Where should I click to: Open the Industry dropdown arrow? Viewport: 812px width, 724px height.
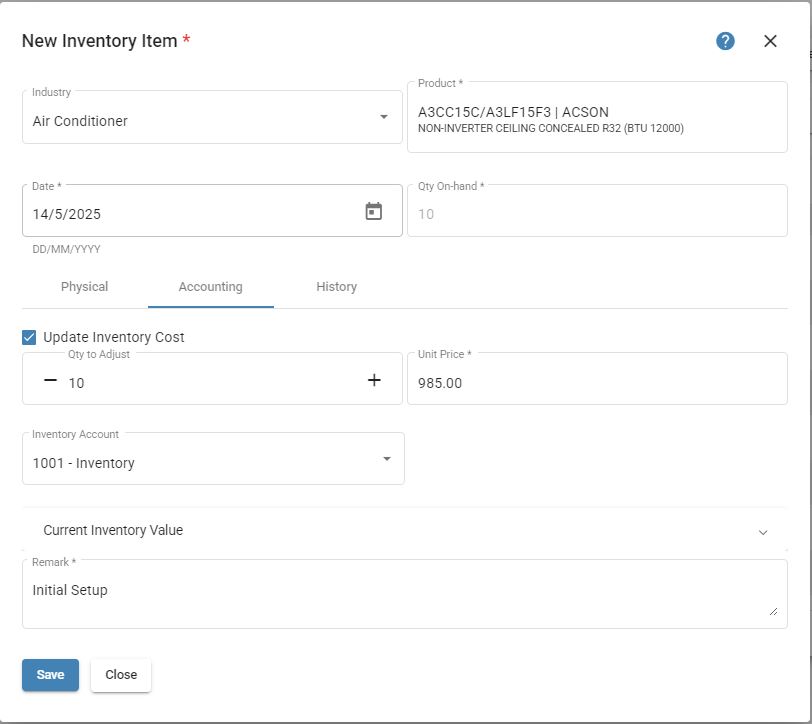(384, 118)
